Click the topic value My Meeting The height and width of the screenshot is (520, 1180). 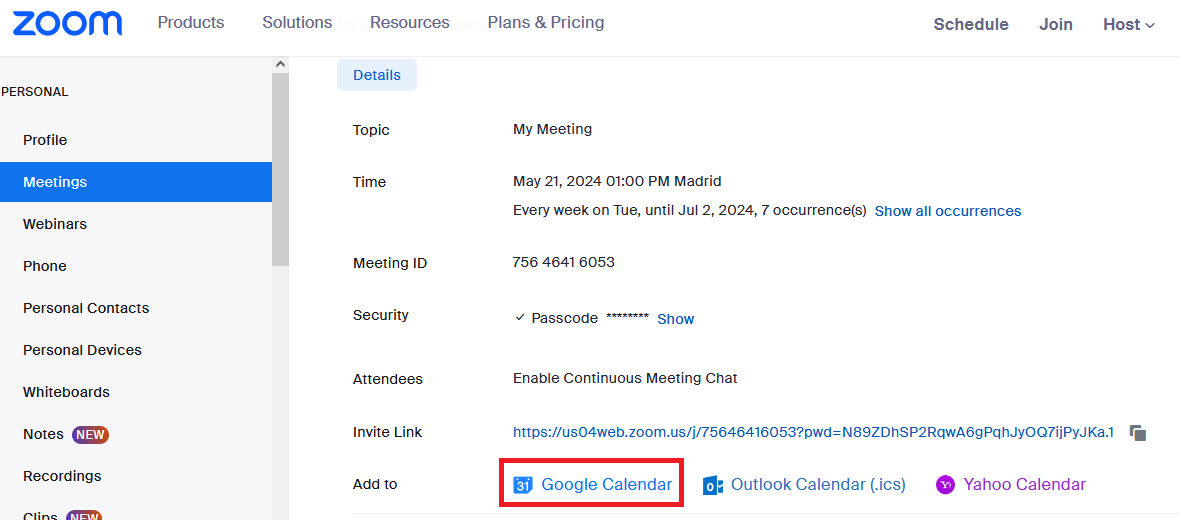point(552,129)
